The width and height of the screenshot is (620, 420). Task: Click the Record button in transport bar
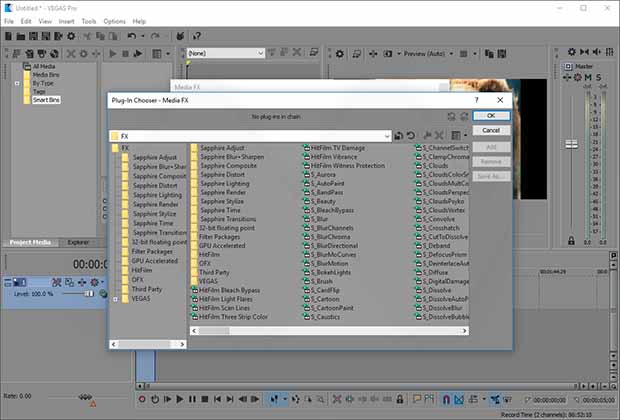tap(142, 399)
